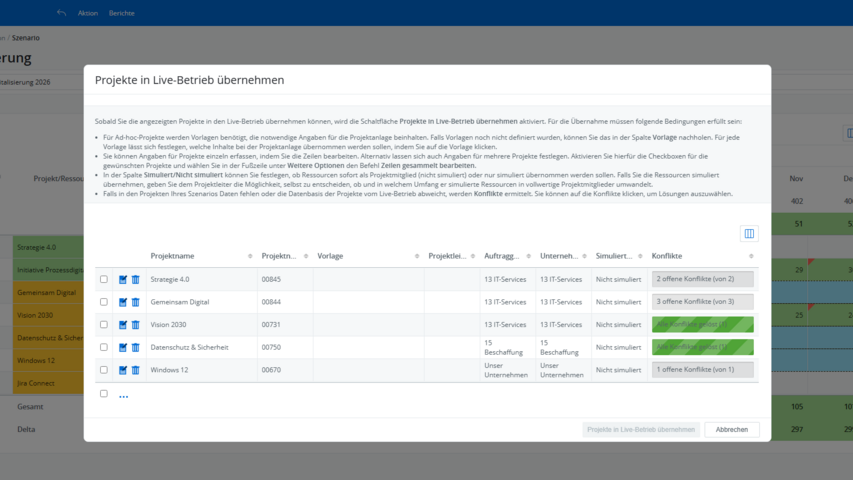Open the column chooser icon above the table
This screenshot has width=853, height=480.
(749, 234)
